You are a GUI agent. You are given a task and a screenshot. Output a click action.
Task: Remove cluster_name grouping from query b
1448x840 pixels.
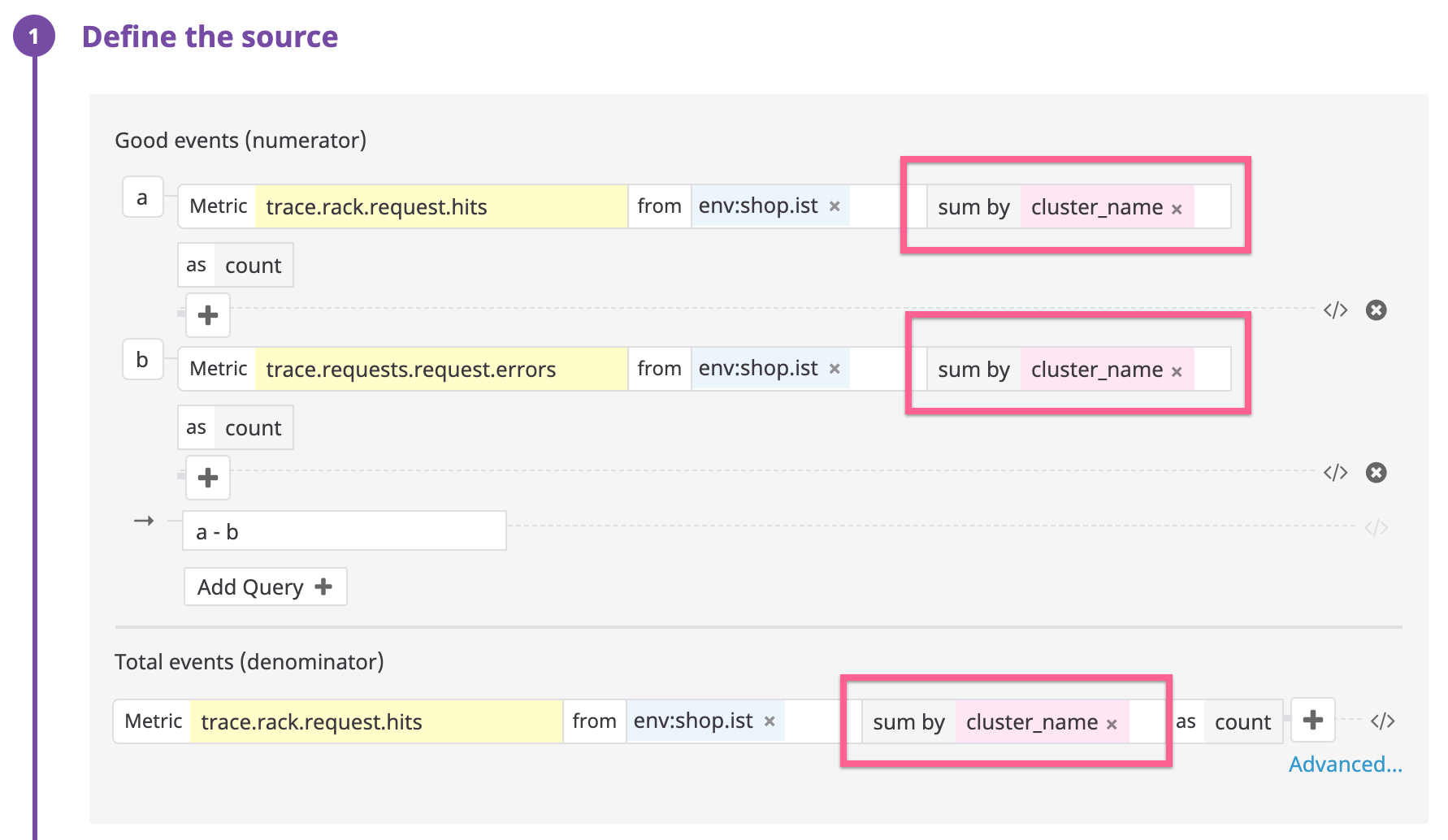click(x=1177, y=372)
